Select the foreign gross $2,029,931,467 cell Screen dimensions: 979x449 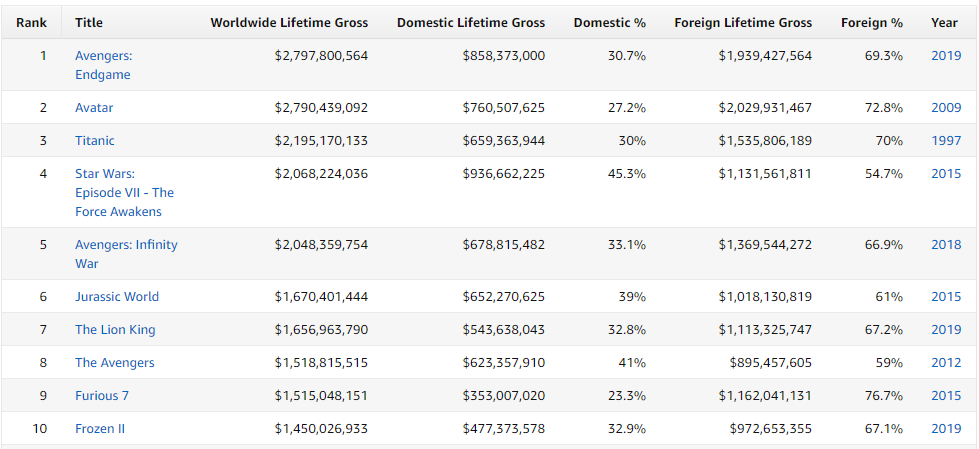pyautogui.click(x=765, y=107)
